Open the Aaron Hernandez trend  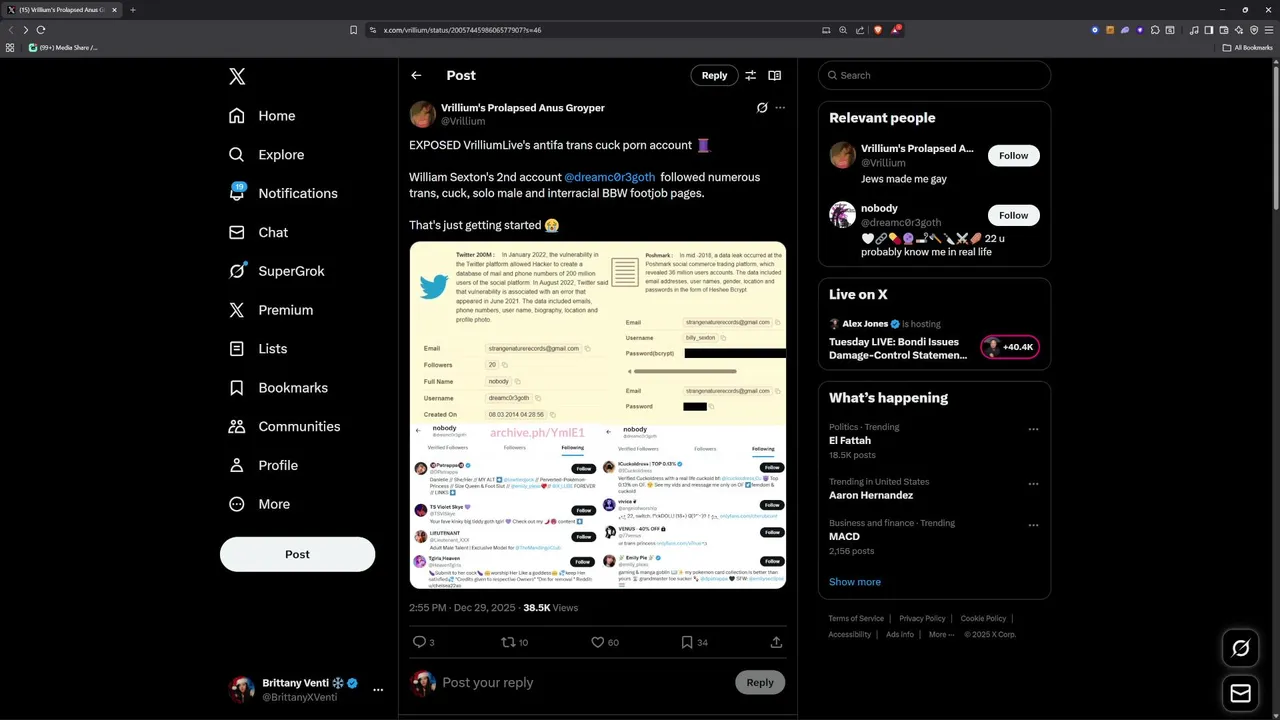coord(871,495)
